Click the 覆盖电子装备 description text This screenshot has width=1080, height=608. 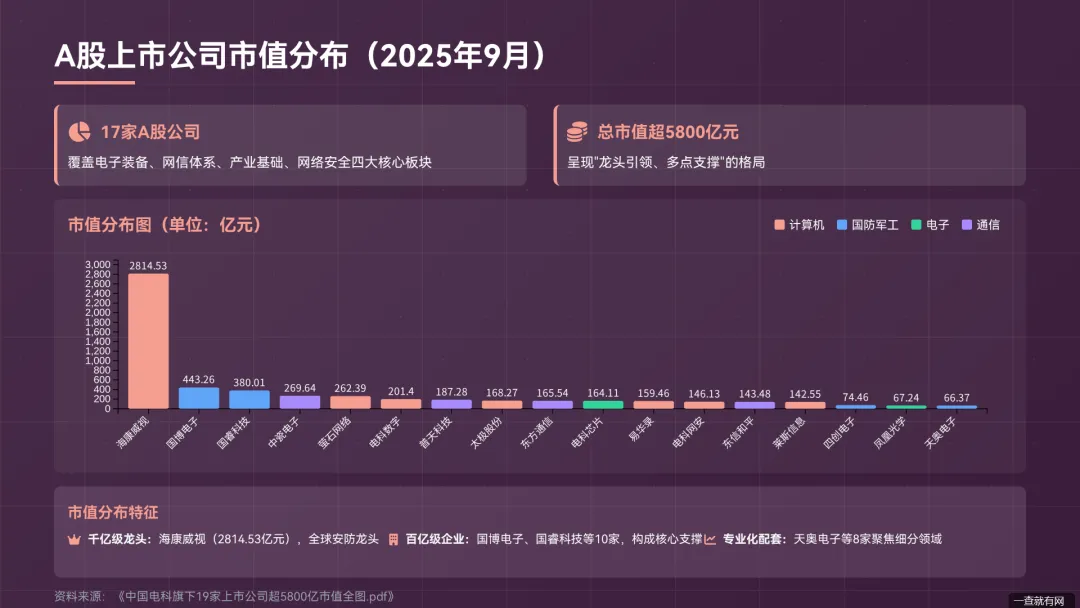click(249, 162)
